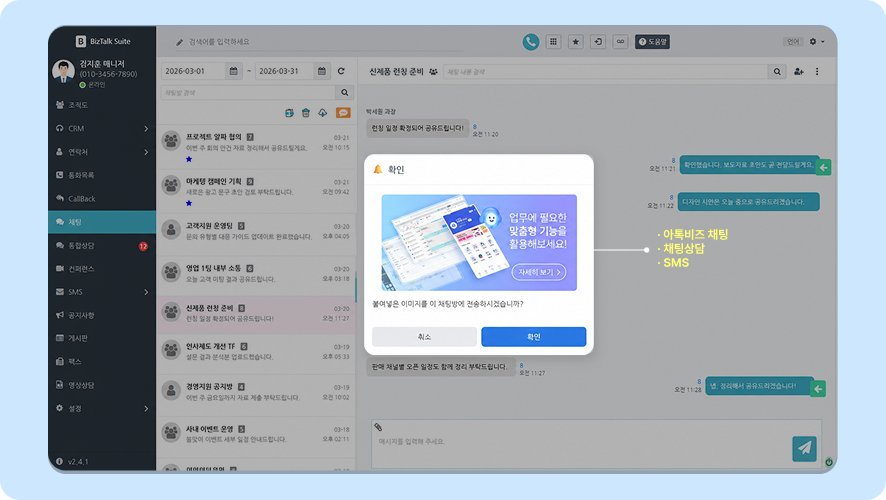Image resolution: width=886 pixels, height=500 pixels.
Task: Open the 사내 이벤트 운영 chat room
Action: tap(256, 437)
